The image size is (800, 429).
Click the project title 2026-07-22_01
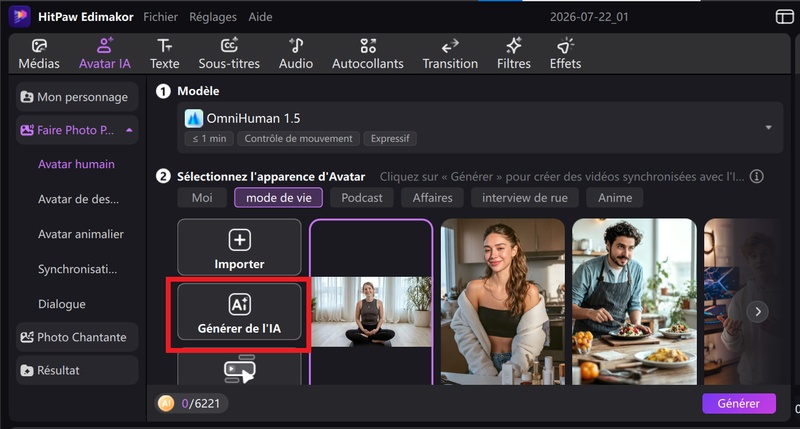point(589,17)
